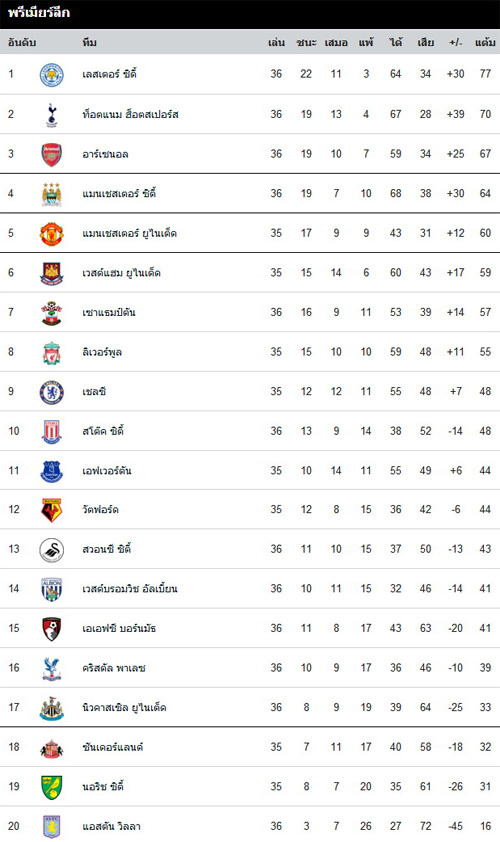Click the Swansea City swan crest
Viewport: 500px width, 842px height.
pos(52,550)
